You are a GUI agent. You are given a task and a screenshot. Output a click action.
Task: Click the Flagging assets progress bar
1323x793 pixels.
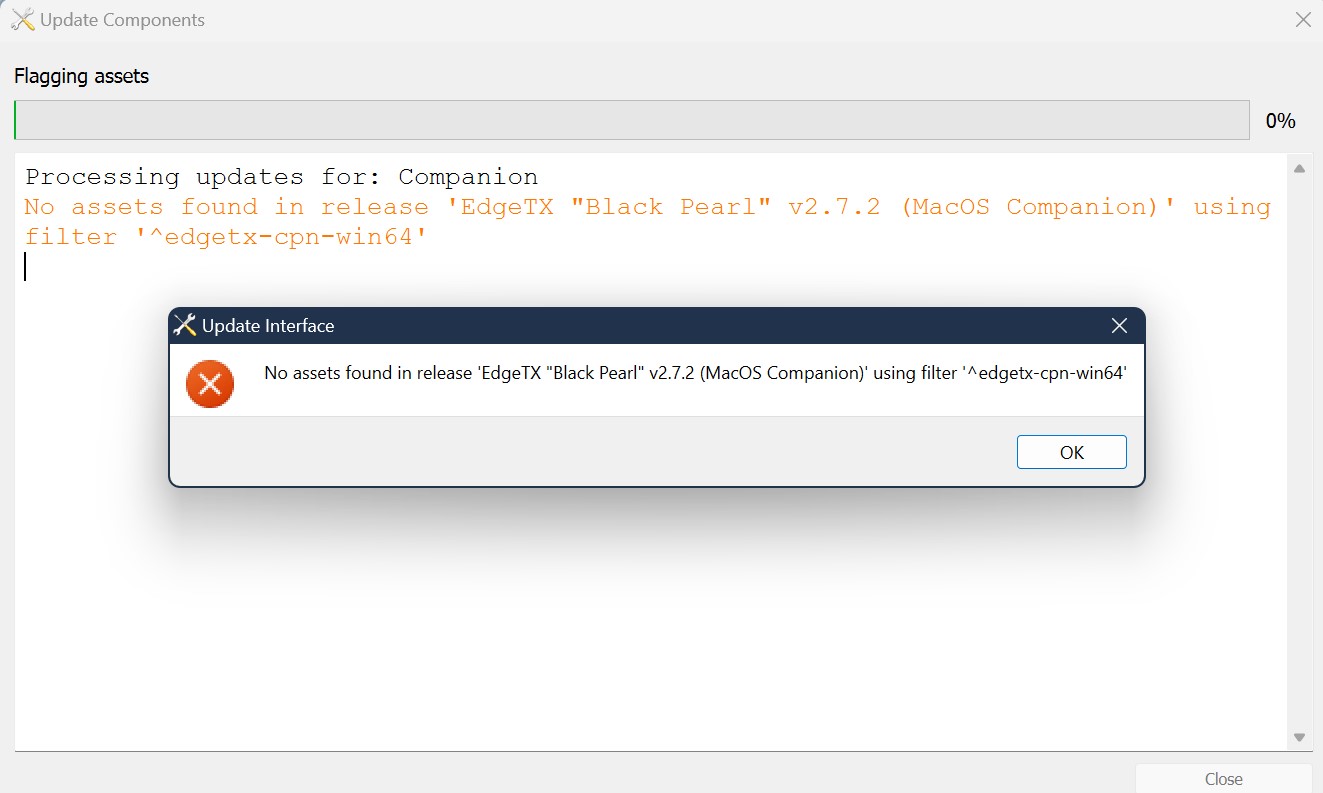[x=630, y=120]
